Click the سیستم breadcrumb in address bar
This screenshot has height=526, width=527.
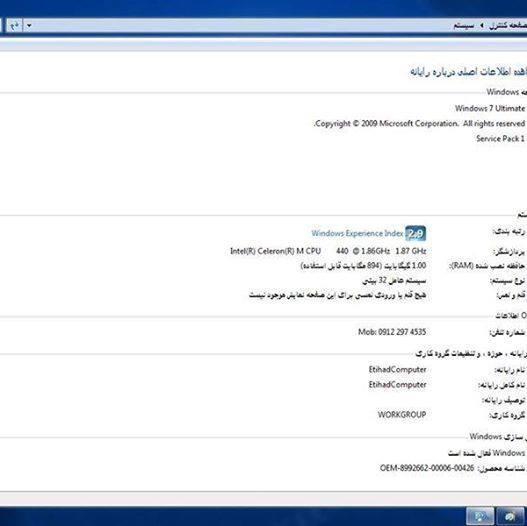tap(463, 26)
